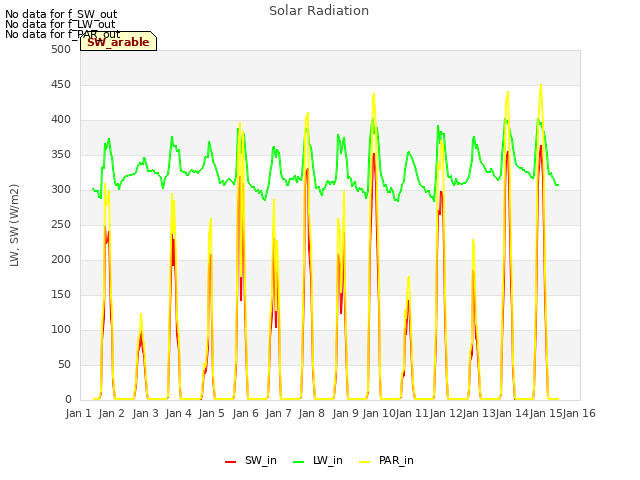
Task: Click the Jan 5 x-axis label
Action: 212,413
